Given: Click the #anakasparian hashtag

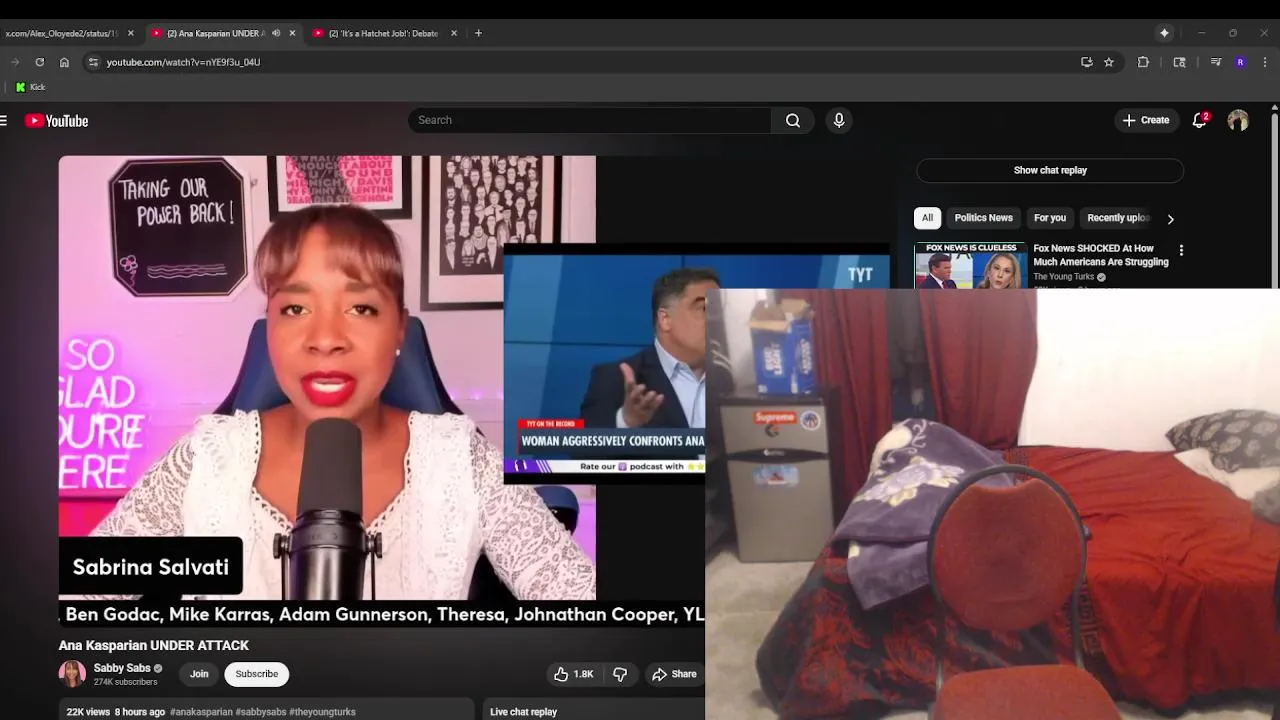Looking at the screenshot, I should 201,712.
